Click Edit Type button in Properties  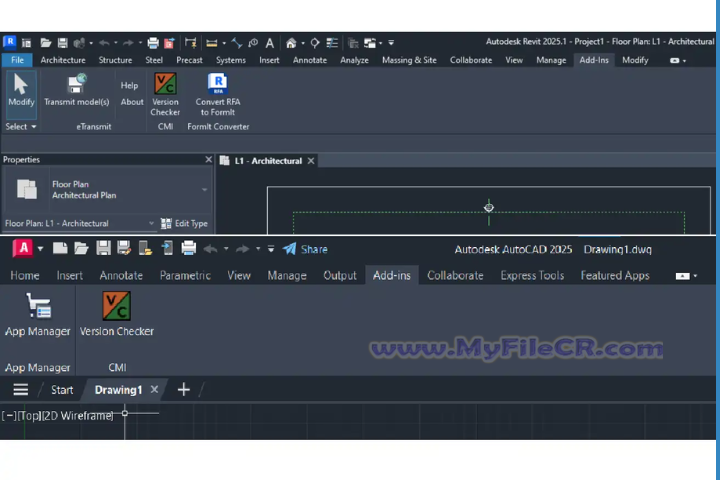[184, 223]
